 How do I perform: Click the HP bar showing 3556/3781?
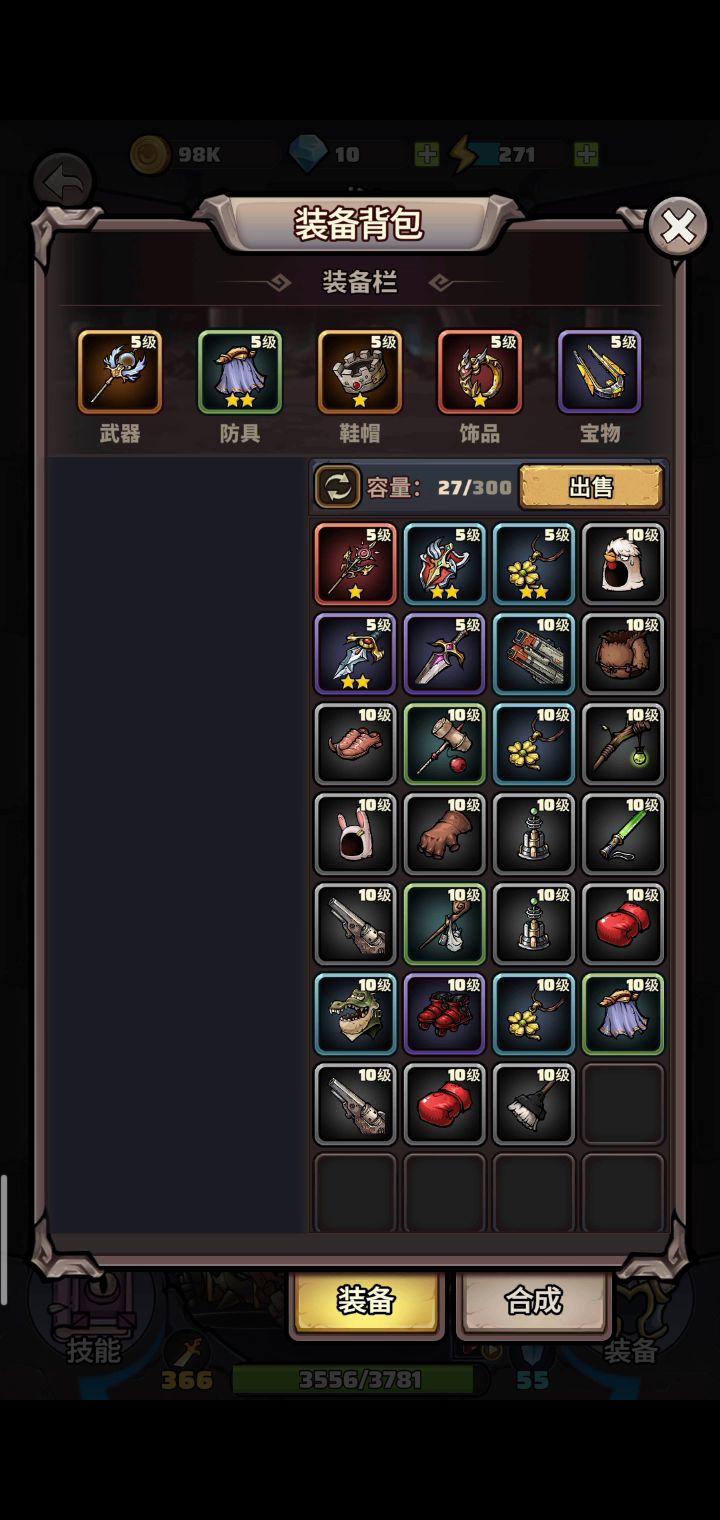pyautogui.click(x=360, y=1380)
